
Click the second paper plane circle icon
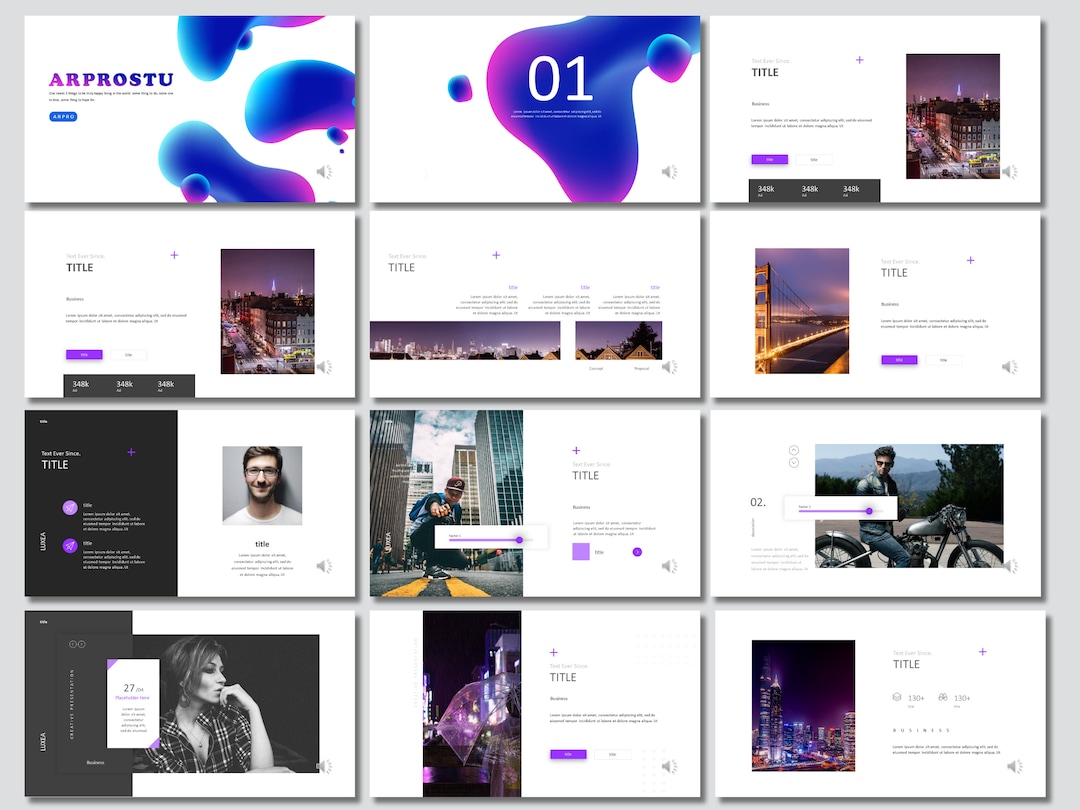coord(69,543)
